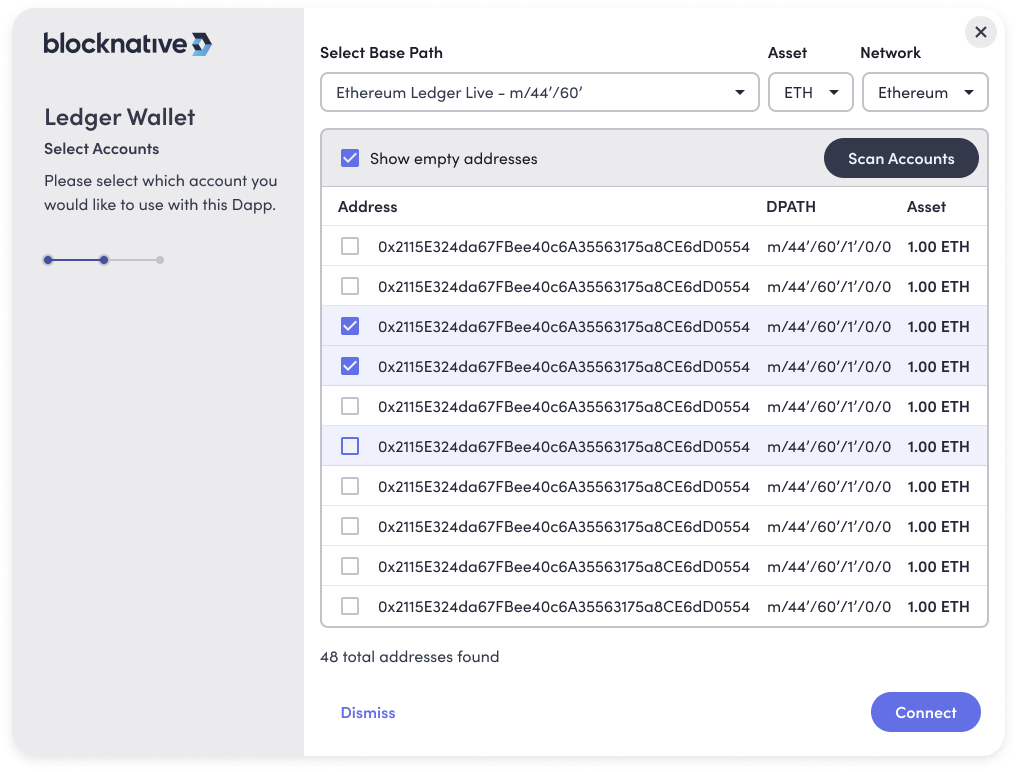This screenshot has height=772, width=1017.
Task: Uncheck the fourth address row's checked checkbox
Action: click(x=350, y=367)
